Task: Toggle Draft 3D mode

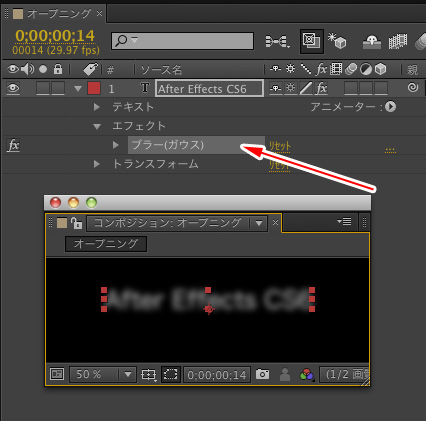Action: [337, 41]
